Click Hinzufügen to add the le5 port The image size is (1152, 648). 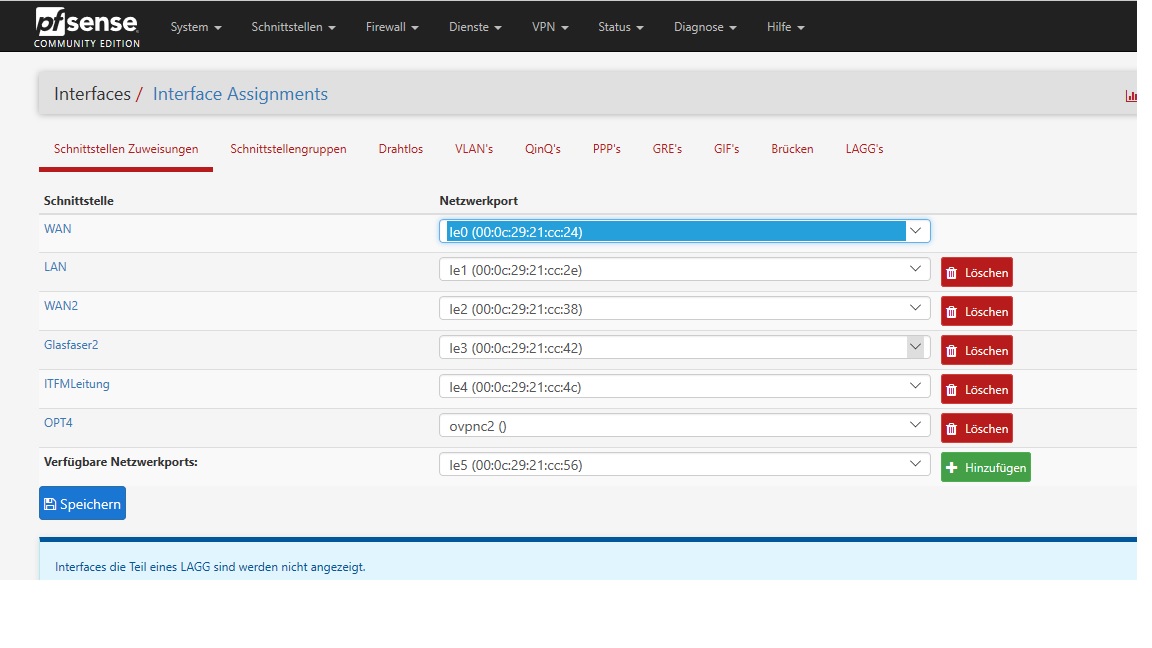point(985,467)
